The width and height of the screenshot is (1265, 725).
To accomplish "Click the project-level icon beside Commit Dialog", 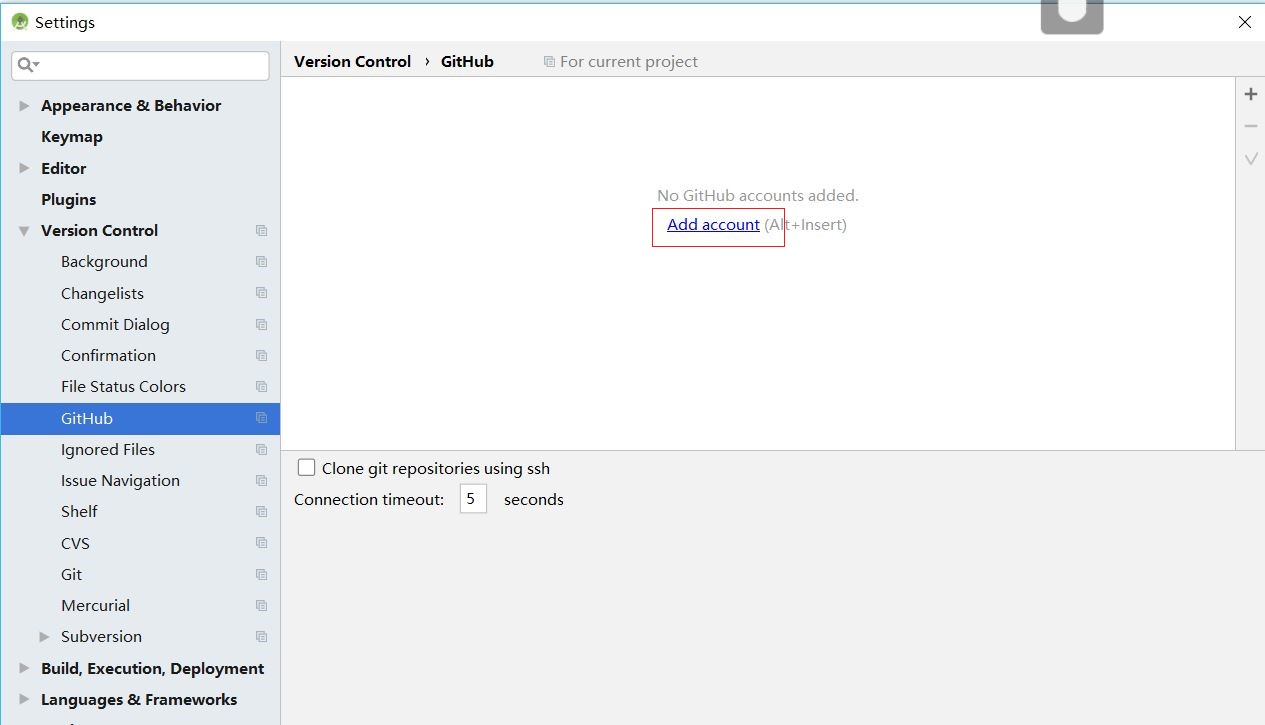I will 261,324.
